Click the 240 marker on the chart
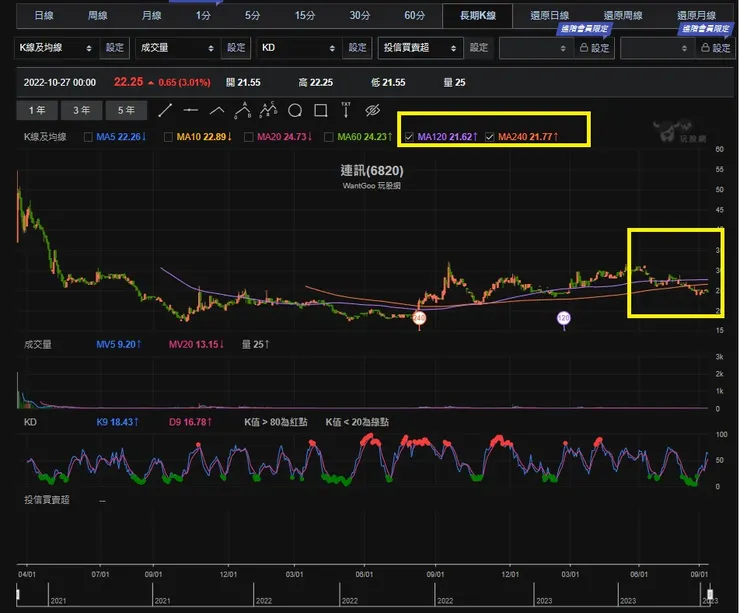Screen dimensions: 740x613 419,318
